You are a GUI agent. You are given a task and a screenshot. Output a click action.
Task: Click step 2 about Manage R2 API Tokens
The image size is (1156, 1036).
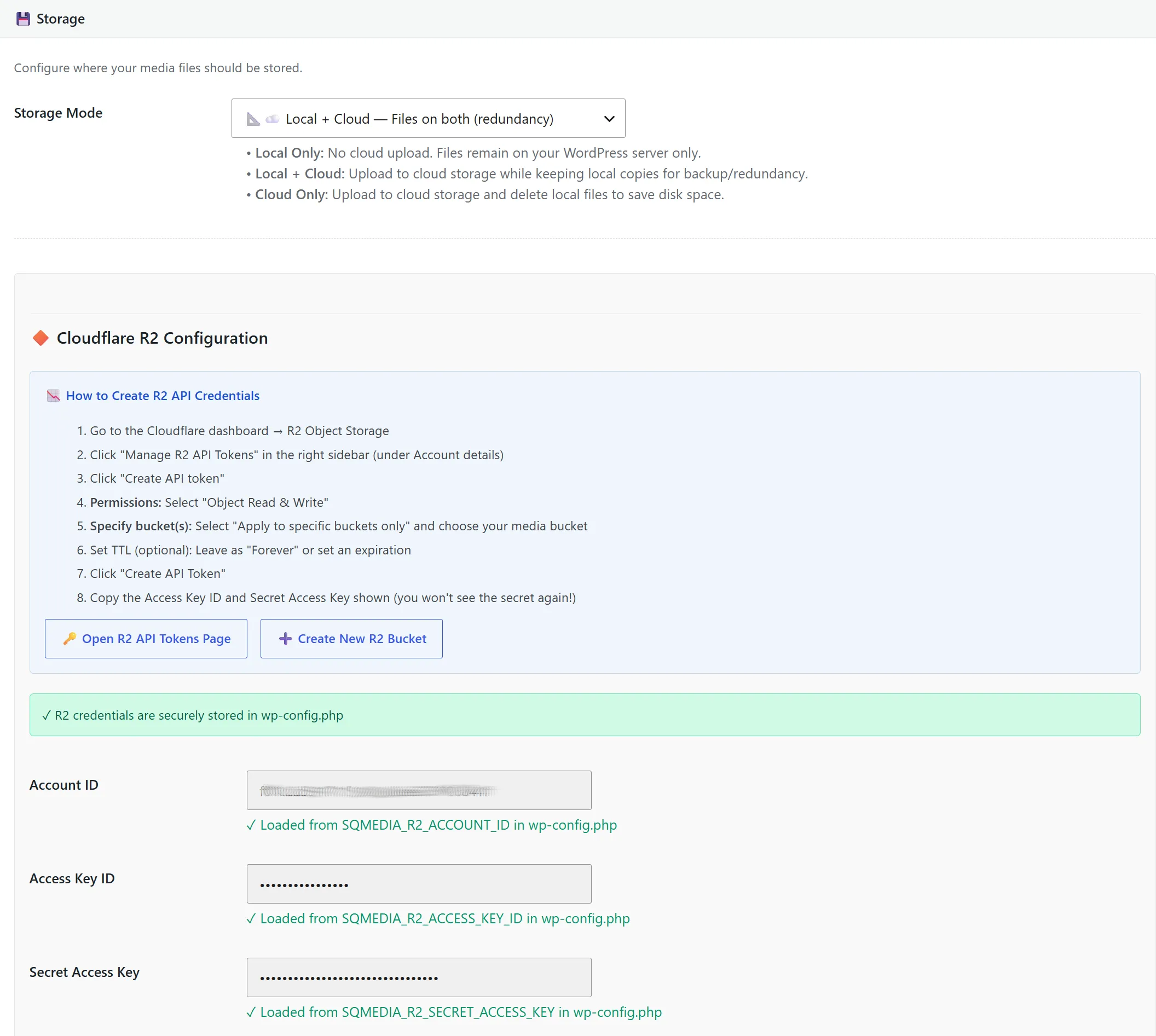pos(290,455)
